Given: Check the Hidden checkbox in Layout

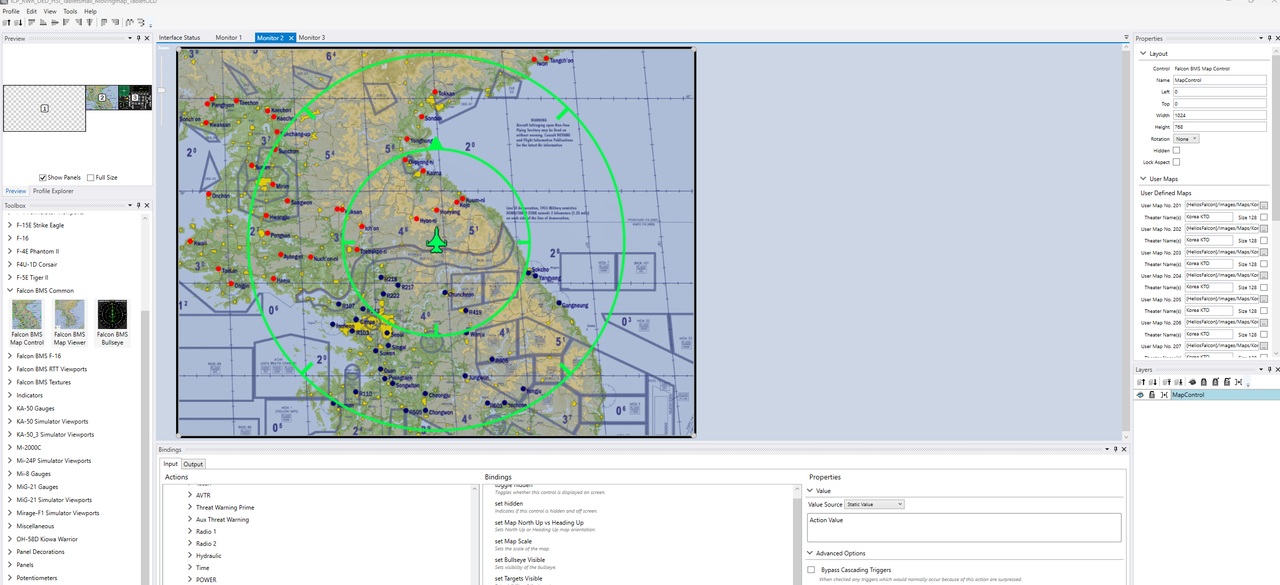Looking at the screenshot, I should click(x=1176, y=150).
